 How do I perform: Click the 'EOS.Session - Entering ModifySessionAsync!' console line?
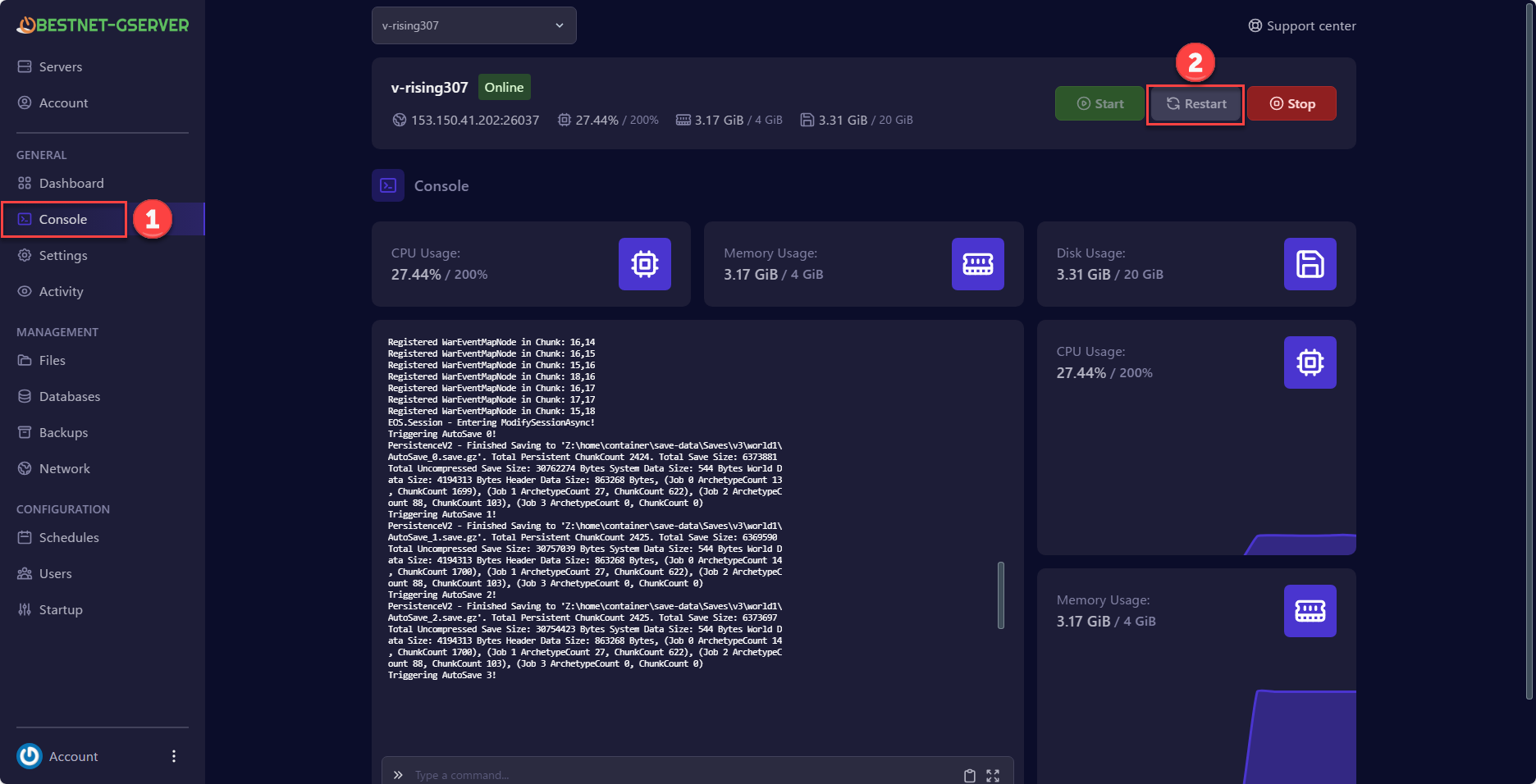[491, 422]
